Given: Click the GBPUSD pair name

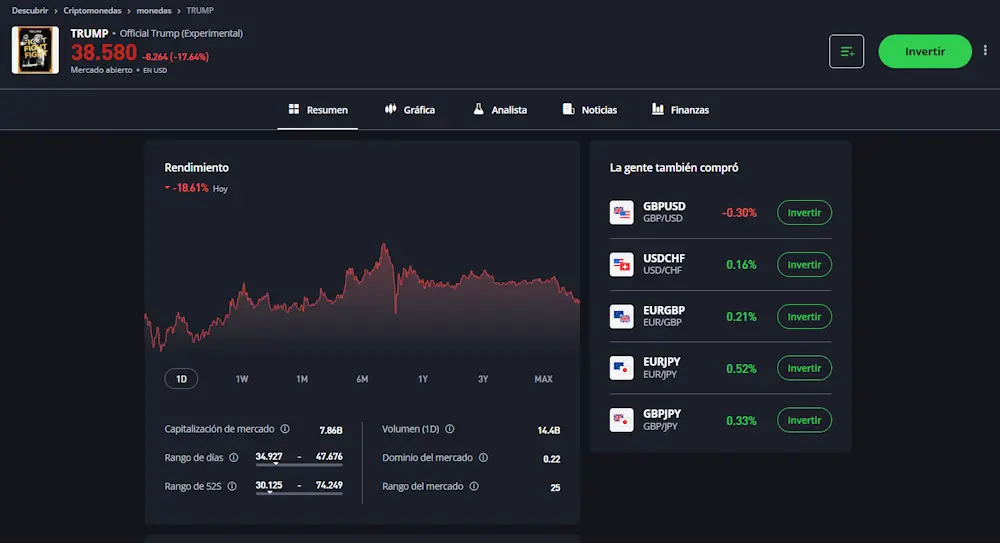Looking at the screenshot, I should tap(664, 207).
